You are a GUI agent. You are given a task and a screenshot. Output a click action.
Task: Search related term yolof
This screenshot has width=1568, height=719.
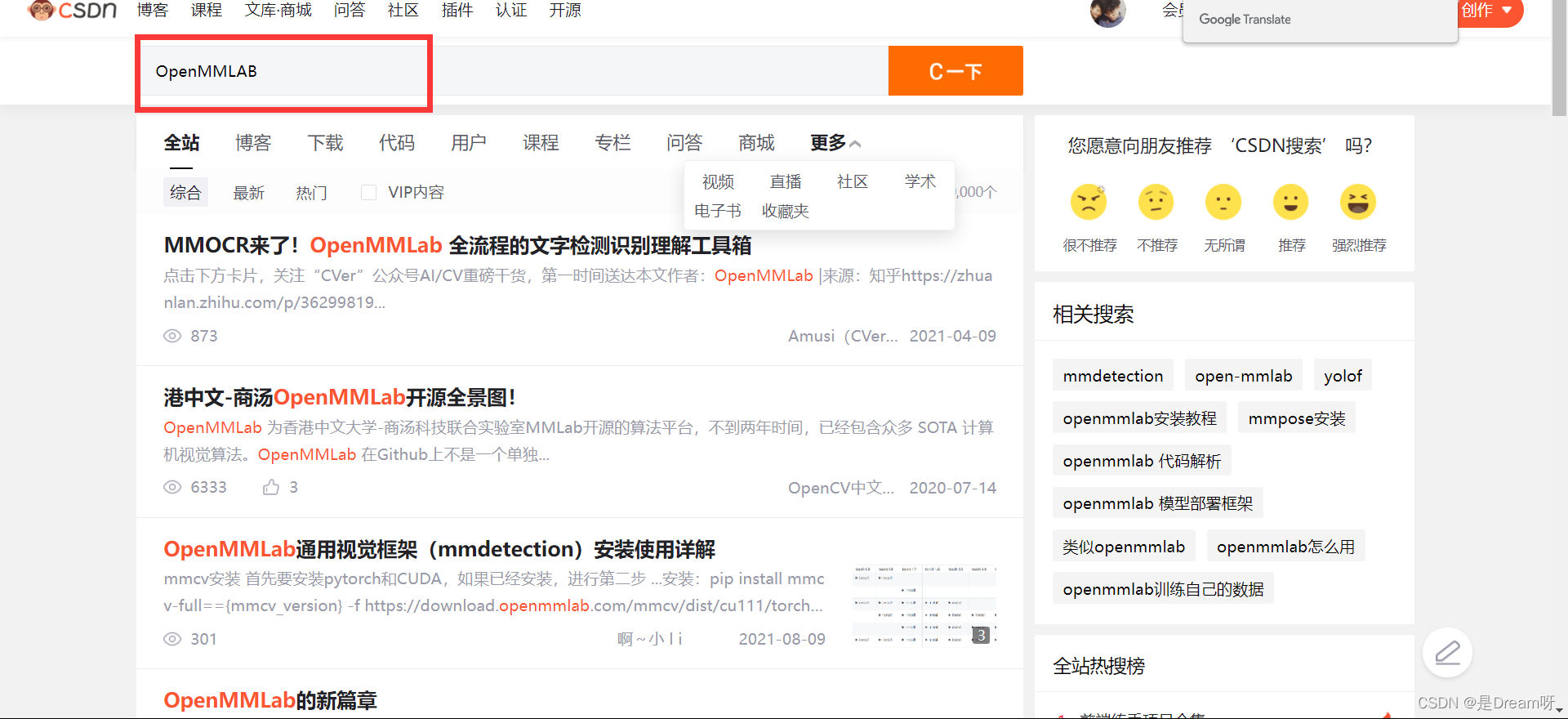pyautogui.click(x=1343, y=376)
